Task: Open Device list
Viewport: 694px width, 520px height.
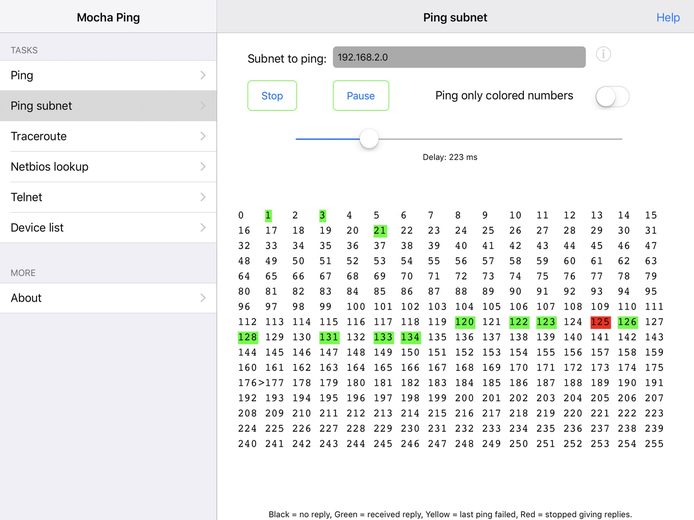Action: (x=108, y=227)
